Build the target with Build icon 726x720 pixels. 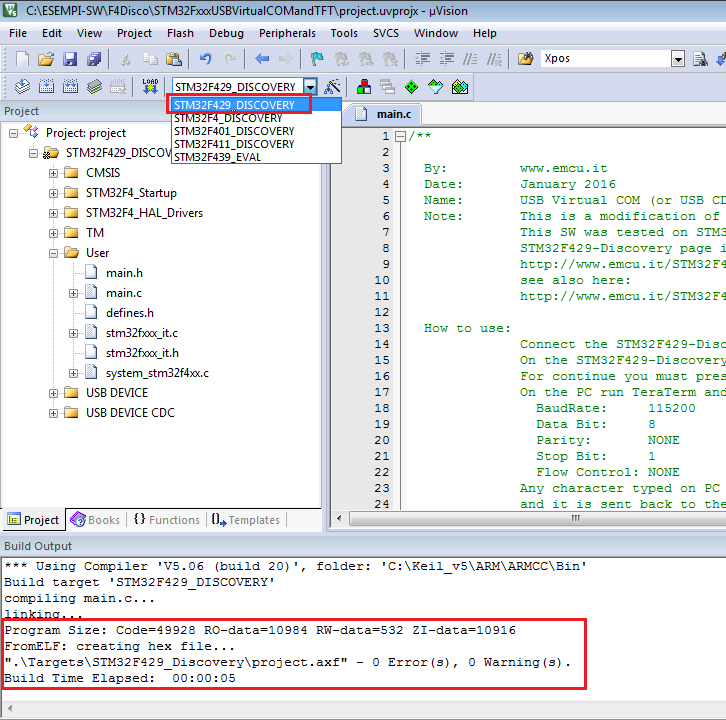(x=46, y=87)
